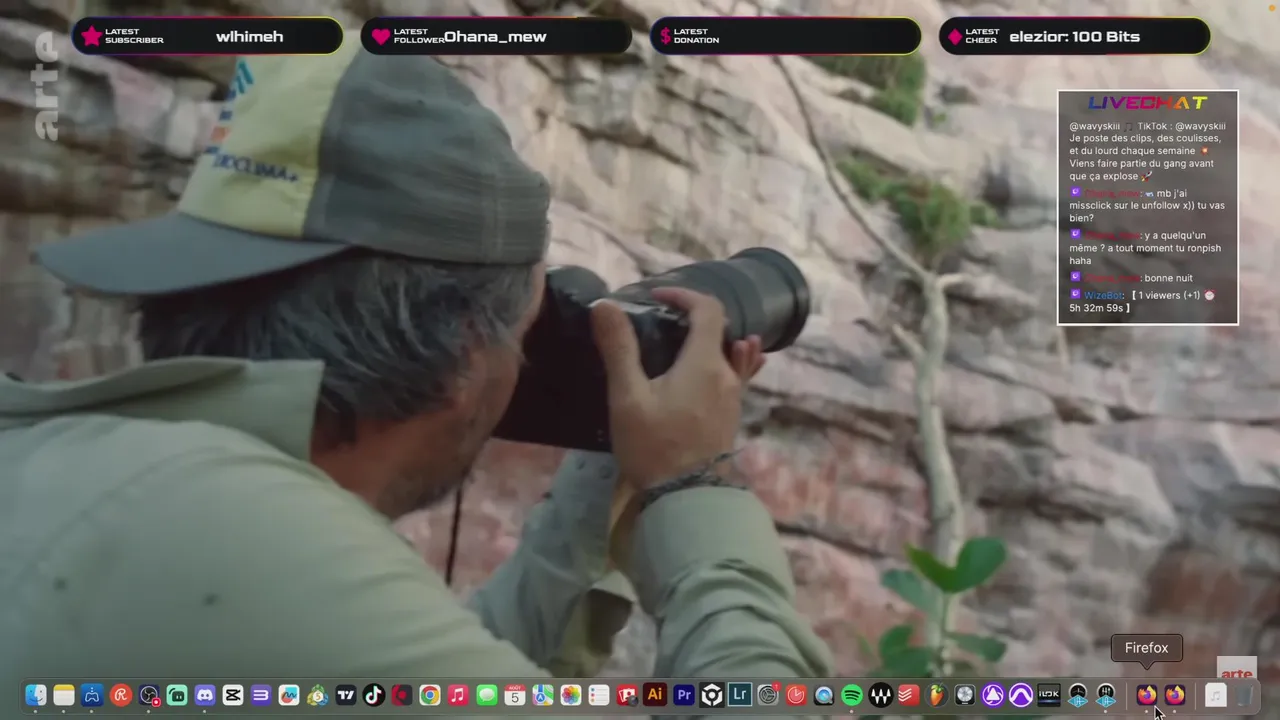Image resolution: width=1280 pixels, height=720 pixels.
Task: Open the UAD meter knob icon
Action: tap(1078, 695)
